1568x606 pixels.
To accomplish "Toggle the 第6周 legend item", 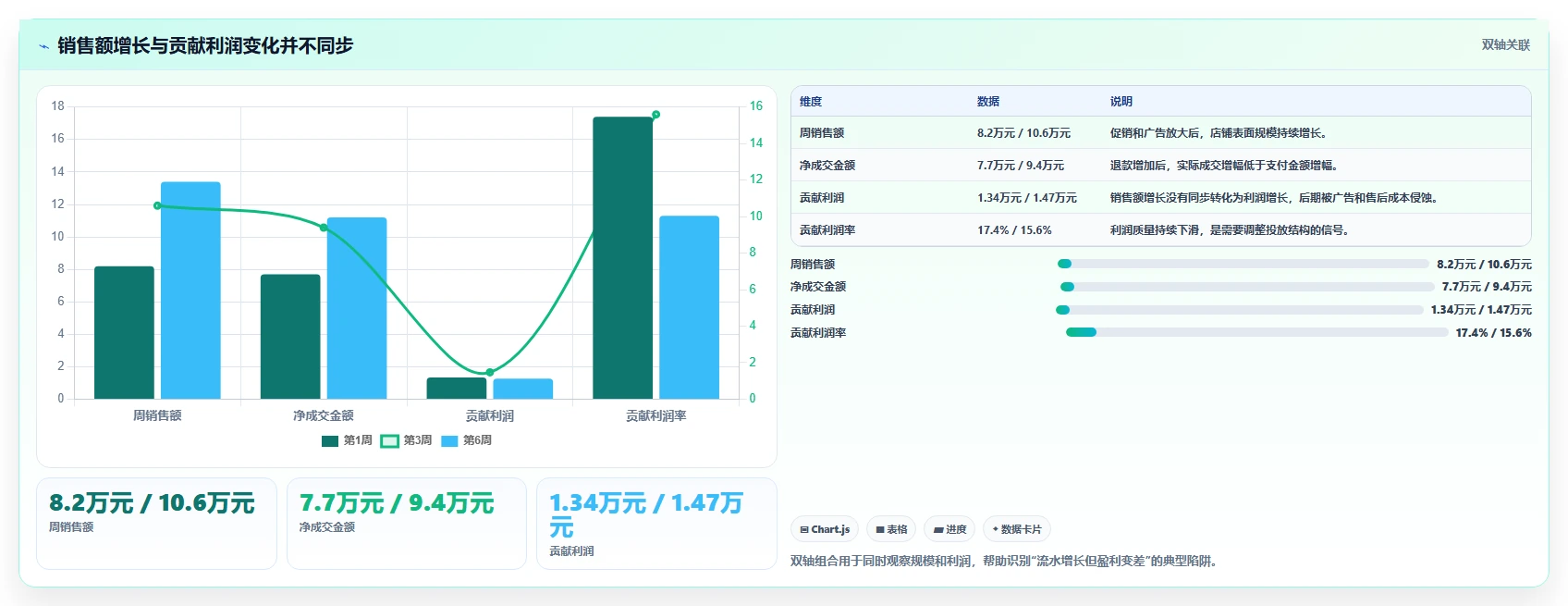I will 466,440.
